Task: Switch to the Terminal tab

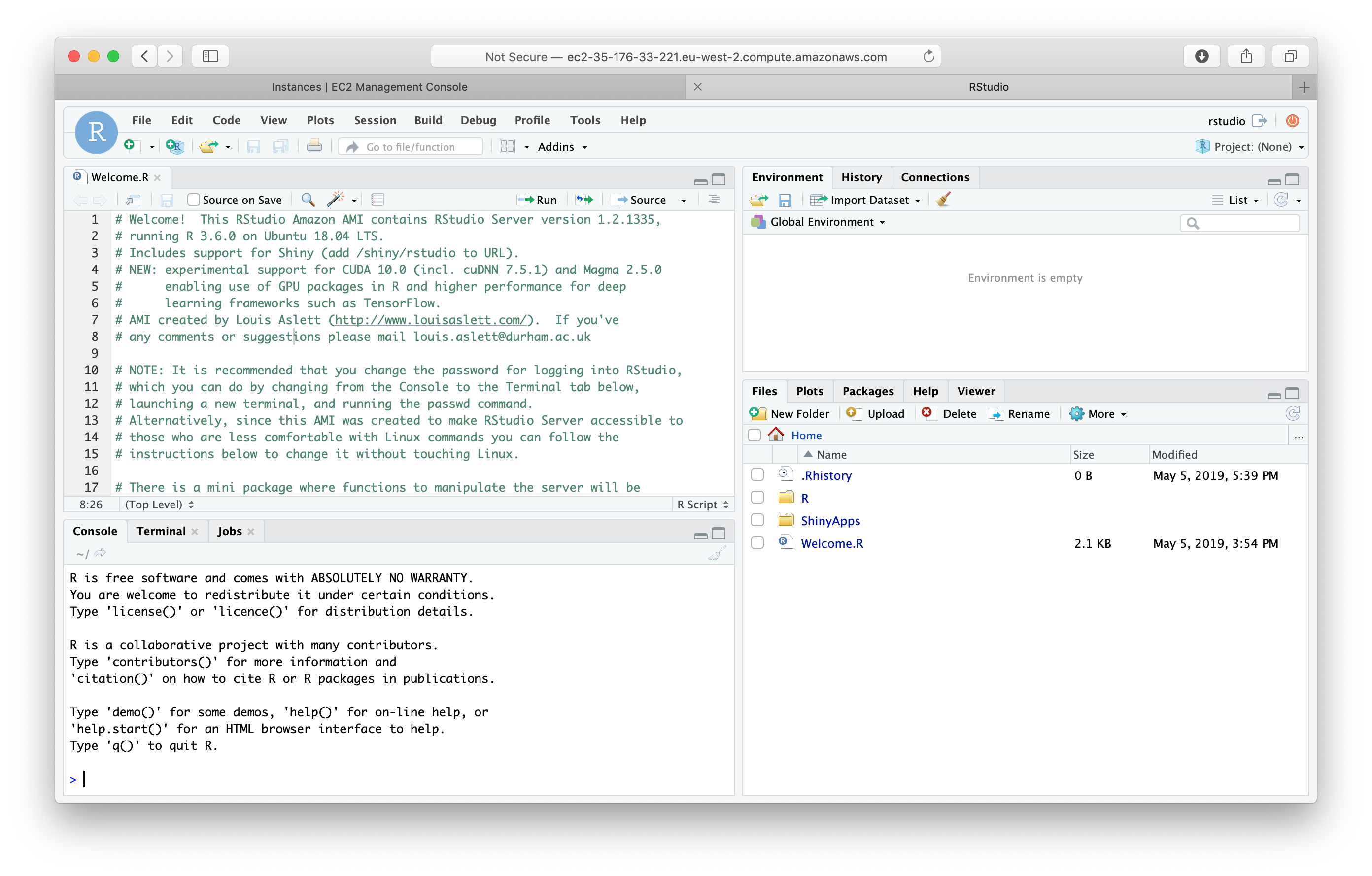Action: tap(161, 531)
